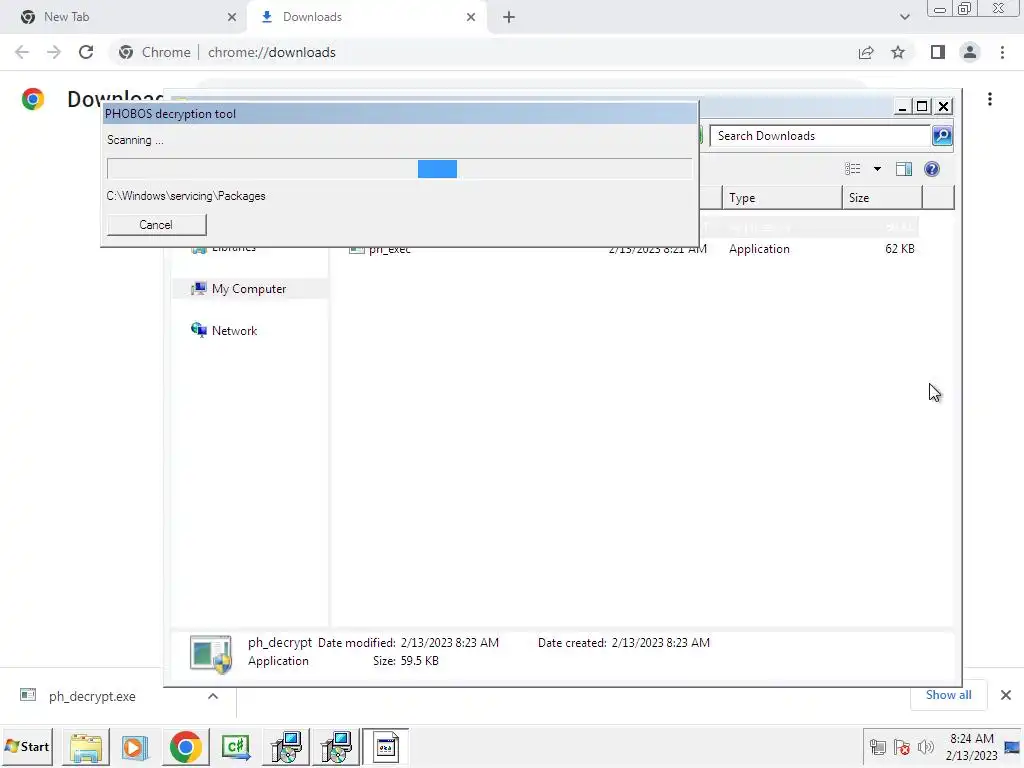The height and width of the screenshot is (768, 1024).
Task: Expand the view options dropdown arrow
Action: [877, 169]
